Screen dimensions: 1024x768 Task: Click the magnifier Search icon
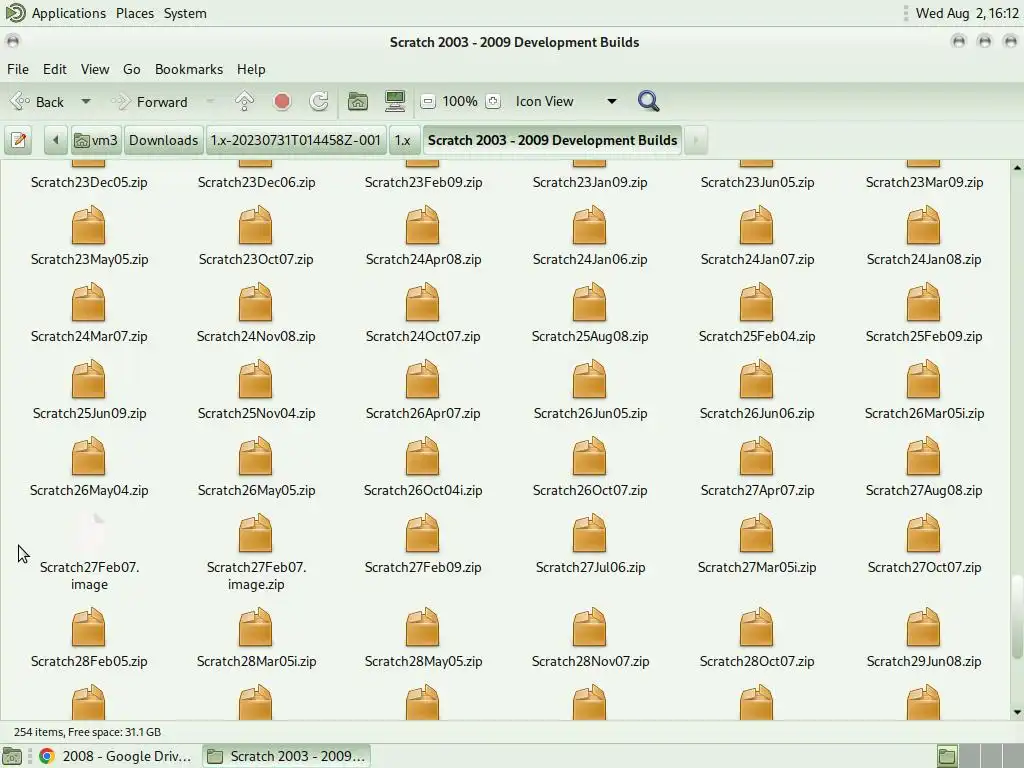click(648, 101)
